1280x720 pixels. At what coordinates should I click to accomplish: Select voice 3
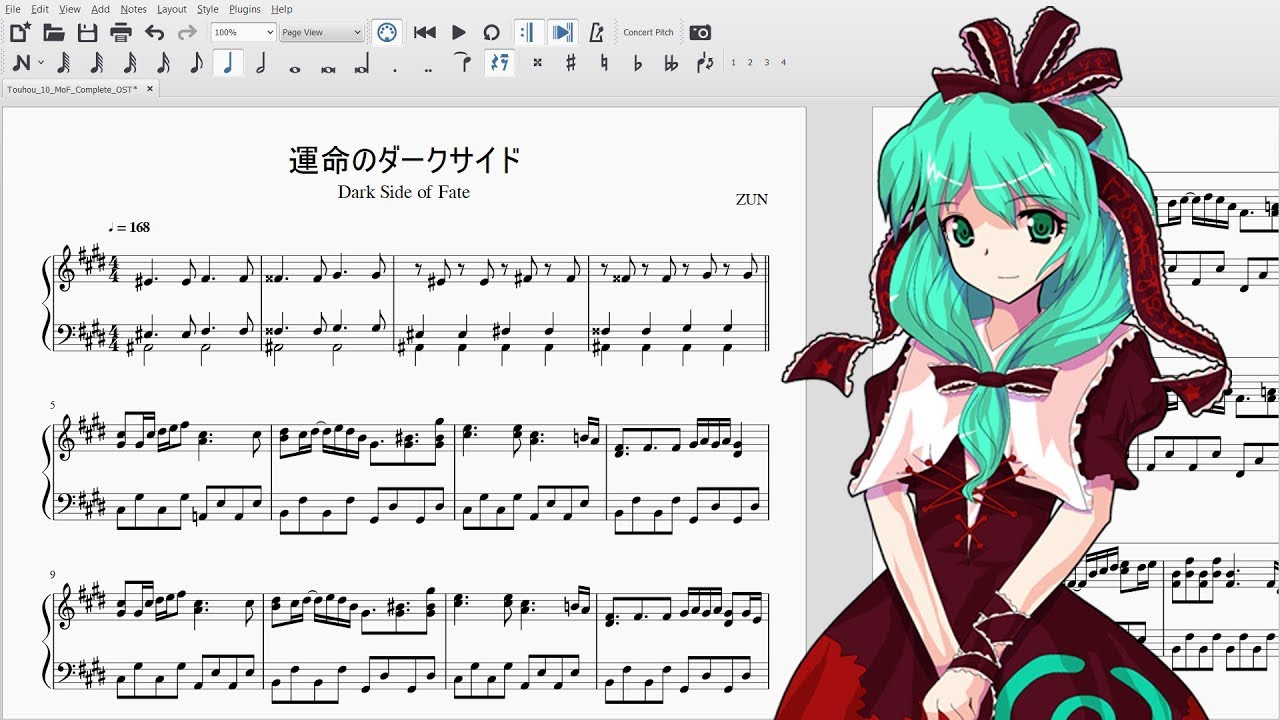(767, 62)
